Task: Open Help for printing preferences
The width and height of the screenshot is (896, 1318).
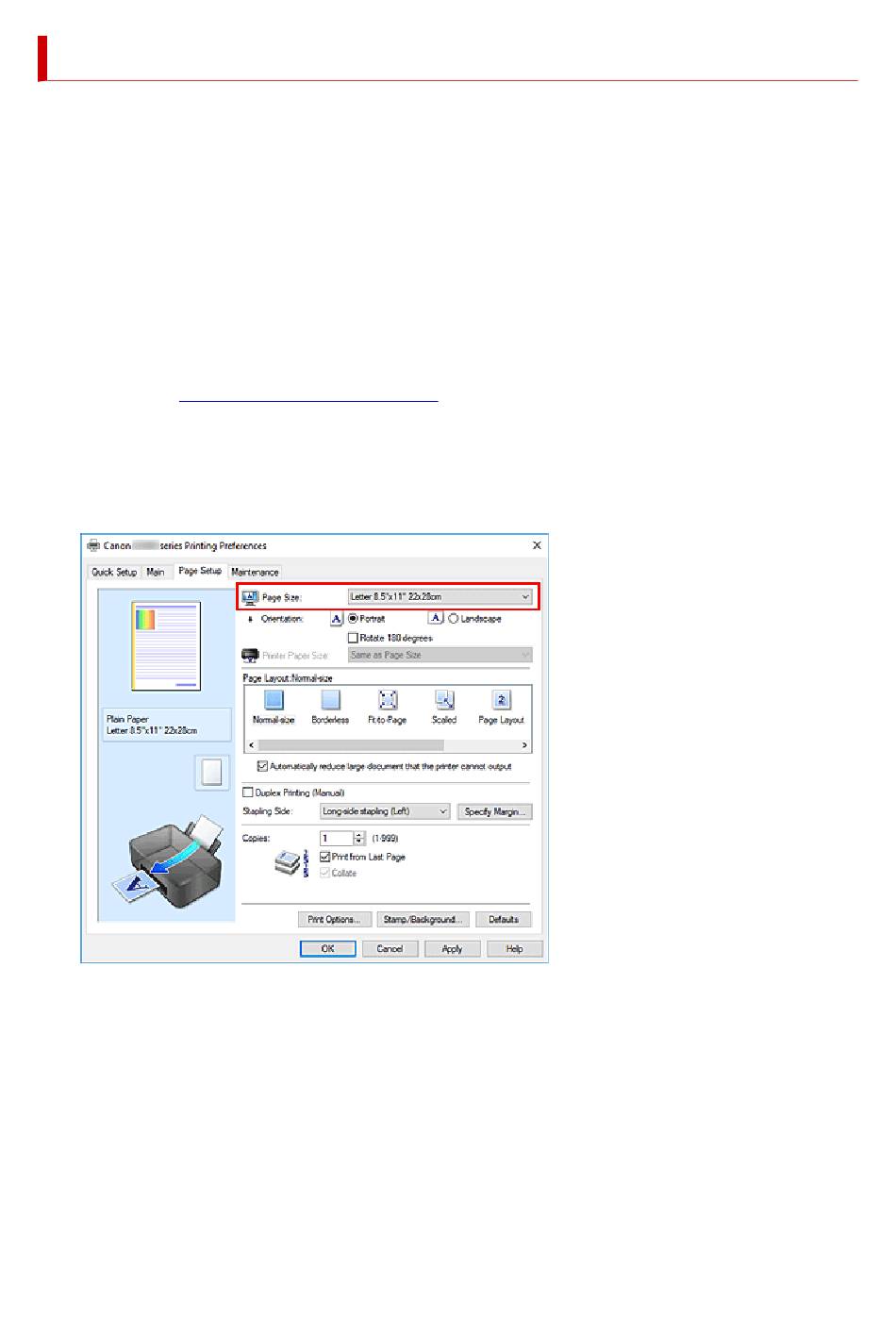Action: pyautogui.click(x=515, y=949)
